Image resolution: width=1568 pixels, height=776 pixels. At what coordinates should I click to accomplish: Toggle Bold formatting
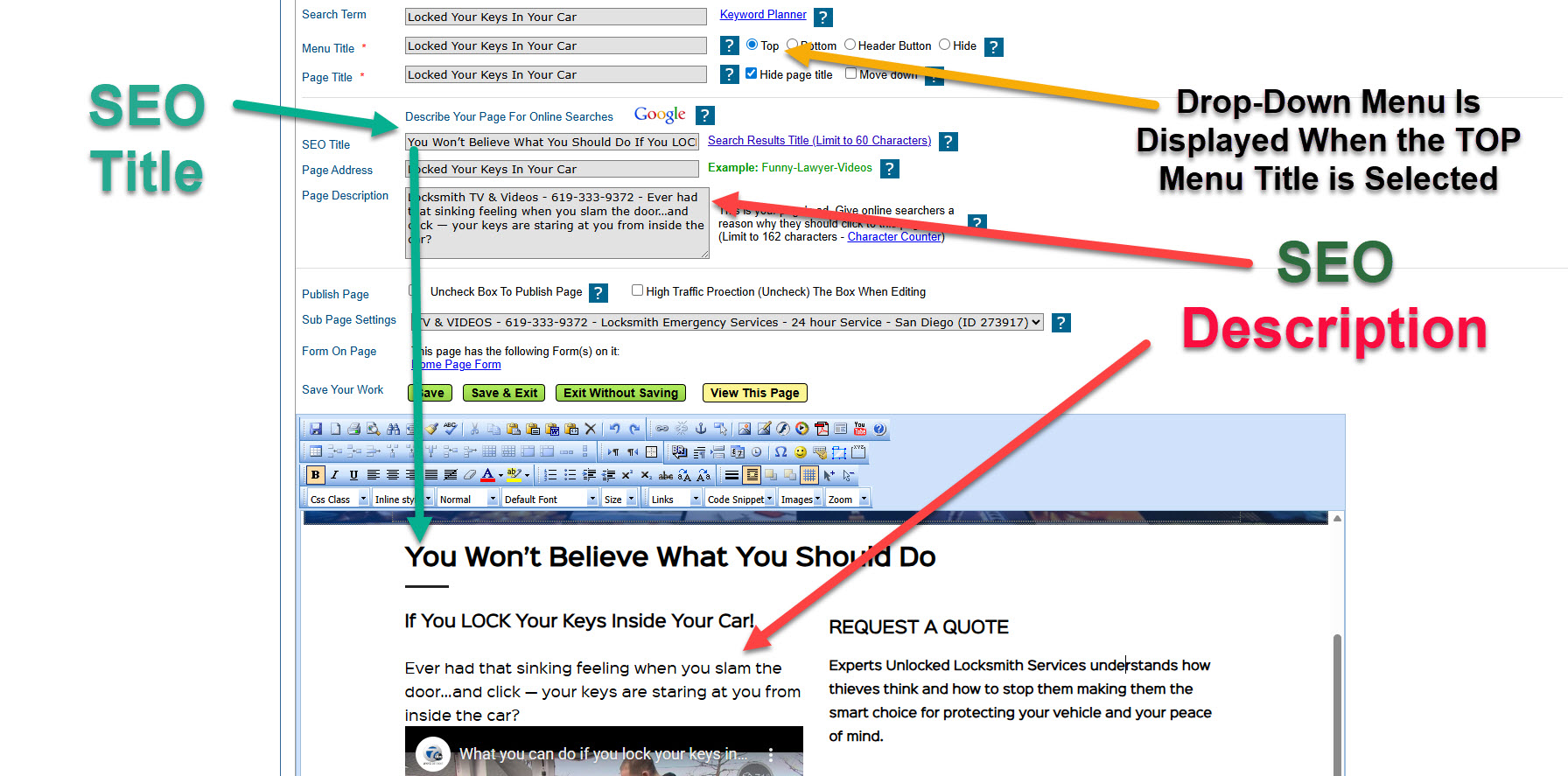click(x=315, y=475)
